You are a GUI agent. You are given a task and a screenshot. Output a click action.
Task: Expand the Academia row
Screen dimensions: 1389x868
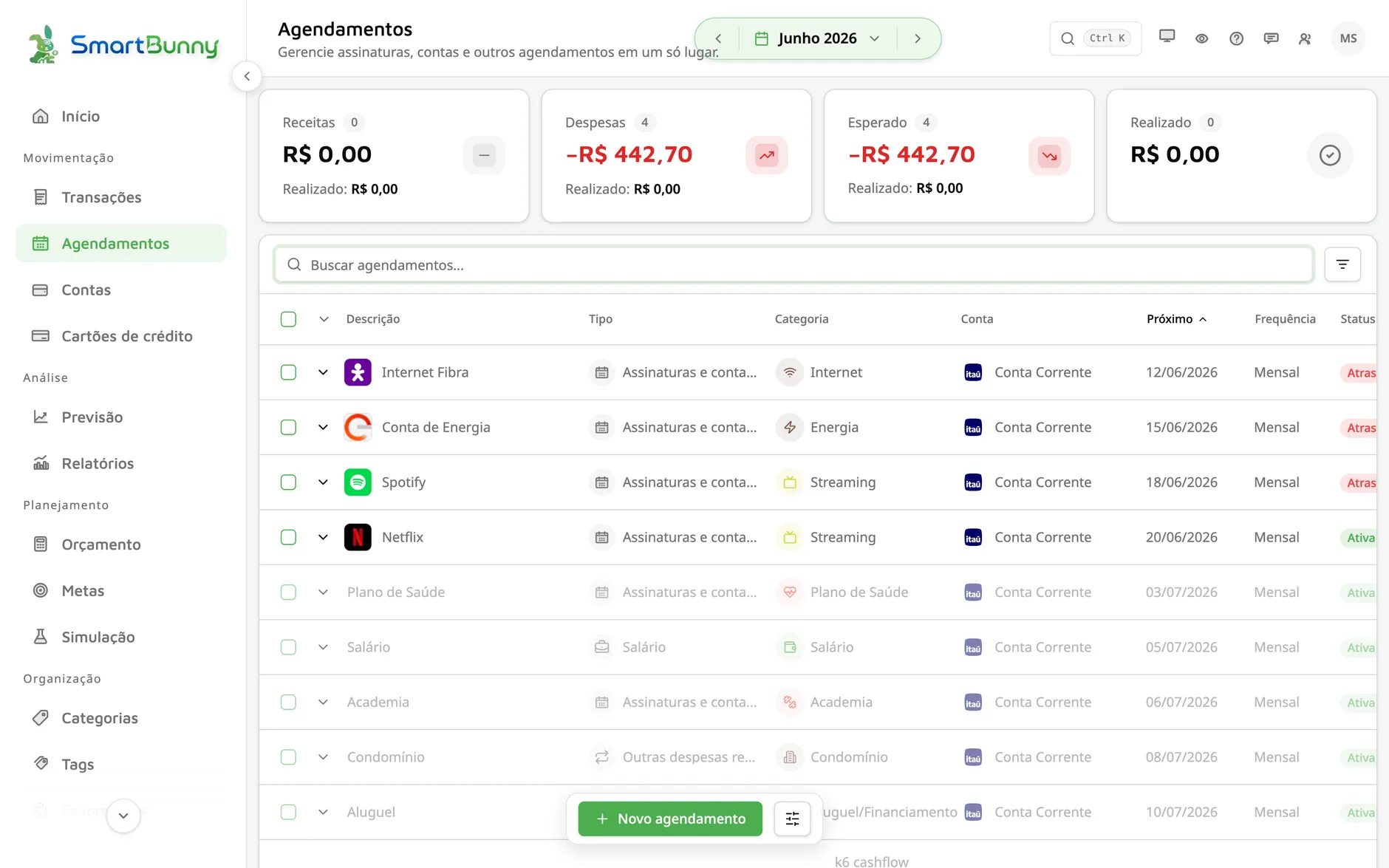pyautogui.click(x=323, y=702)
